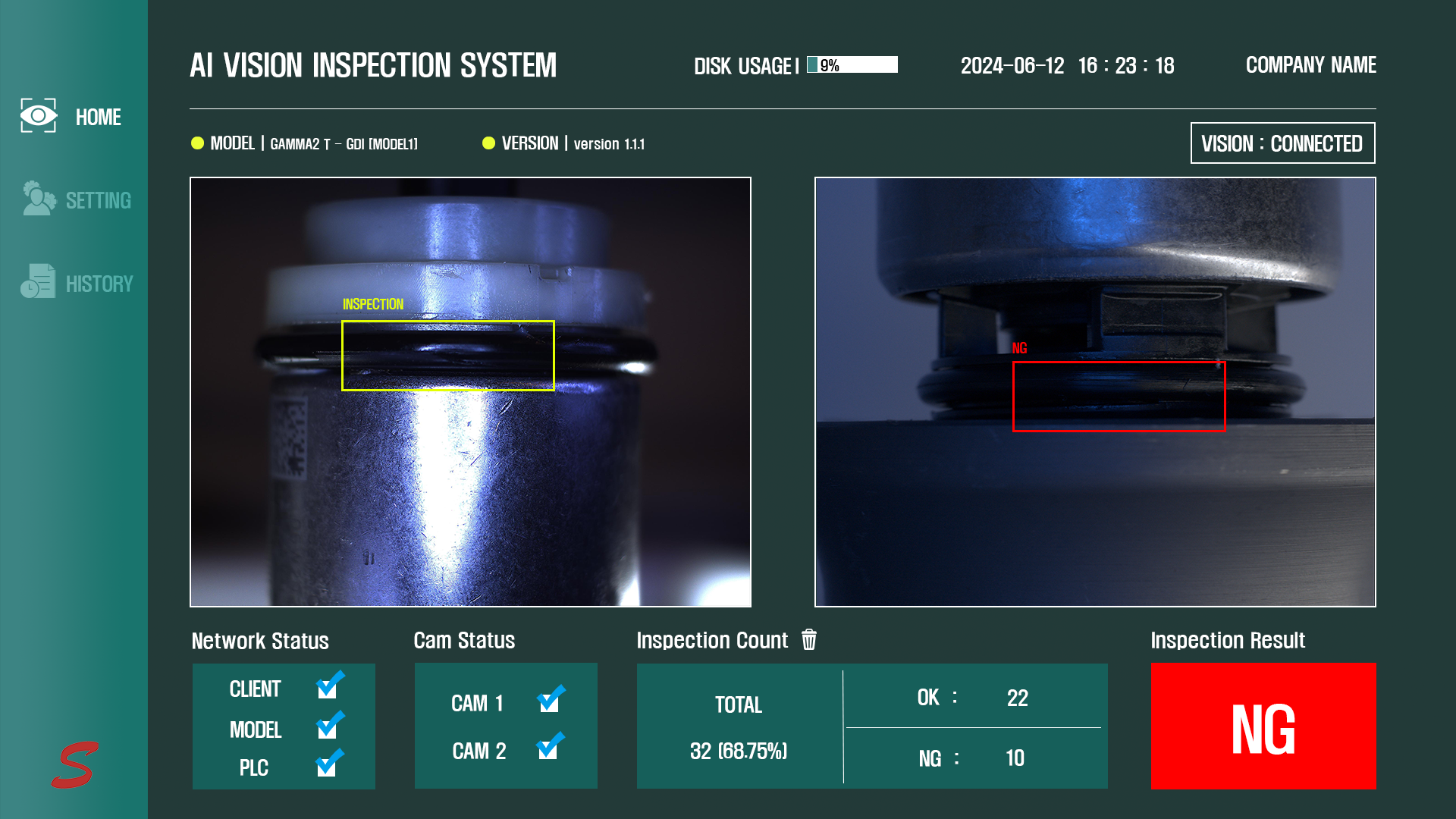Image resolution: width=1456 pixels, height=819 pixels.
Task: Toggle the CLIENT network checkbox
Action: pyautogui.click(x=328, y=687)
